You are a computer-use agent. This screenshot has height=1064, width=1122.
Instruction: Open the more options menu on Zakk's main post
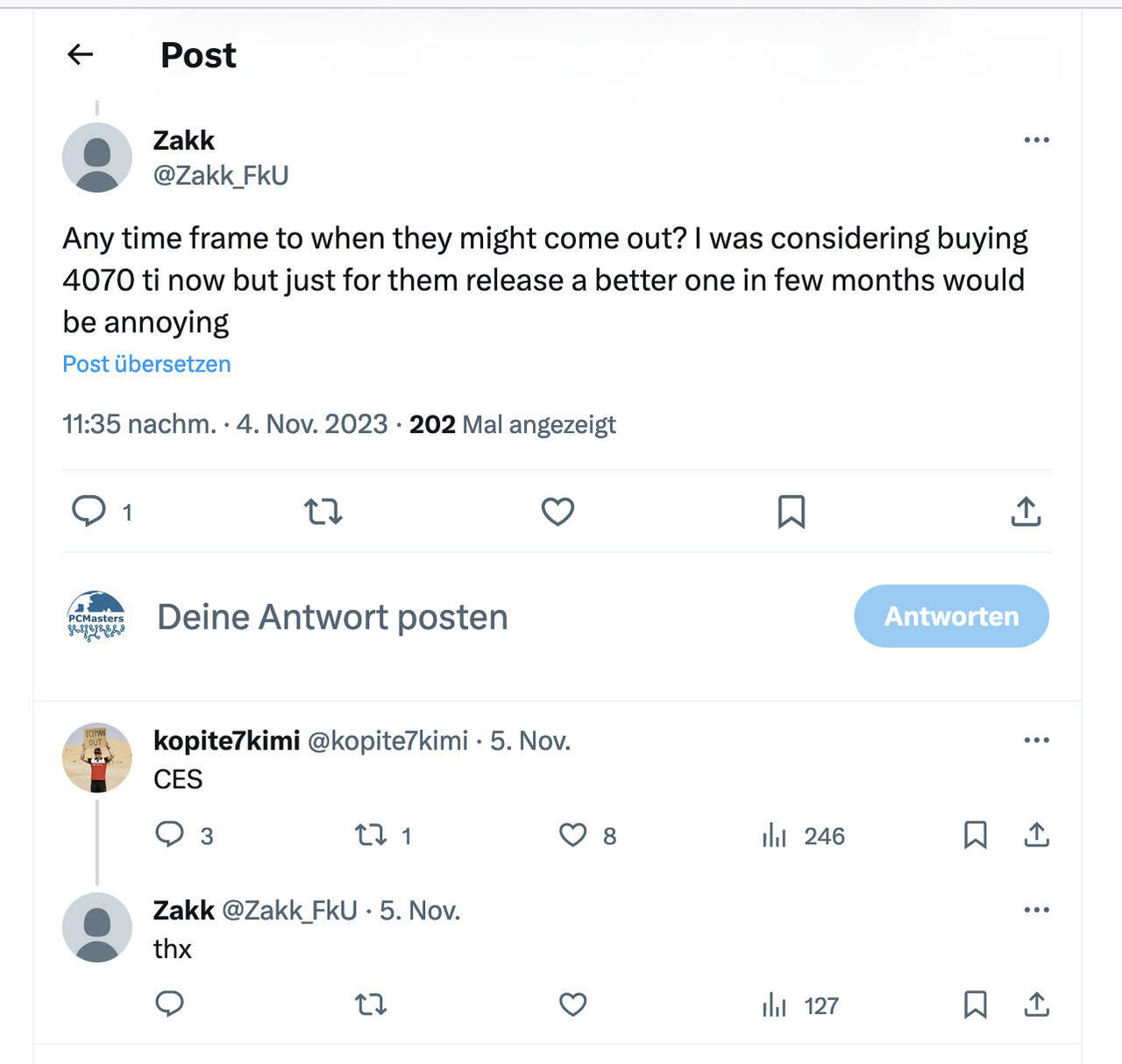(x=1036, y=140)
